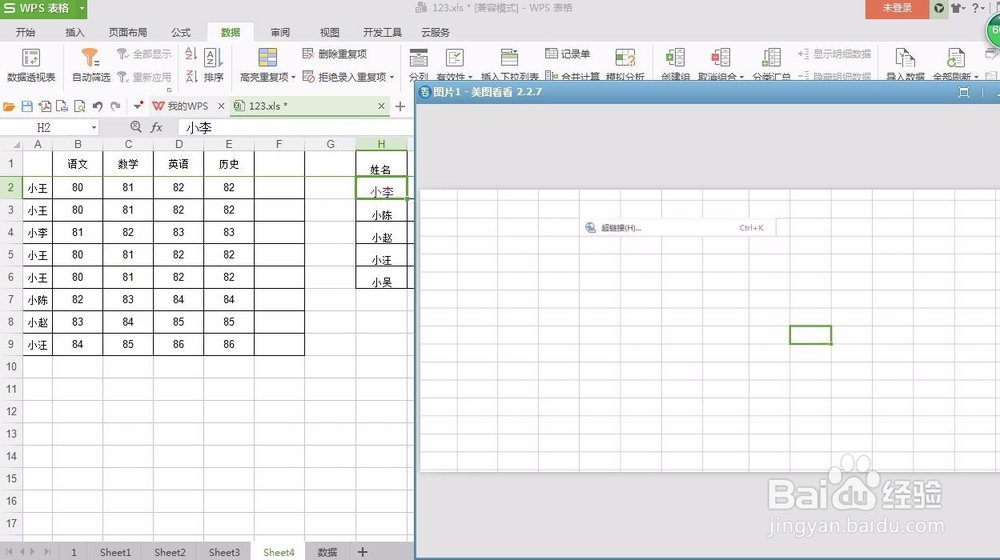Viewport: 1000px width, 560px height.
Task: Save the workbook with floppy icon
Action: click(x=27, y=107)
